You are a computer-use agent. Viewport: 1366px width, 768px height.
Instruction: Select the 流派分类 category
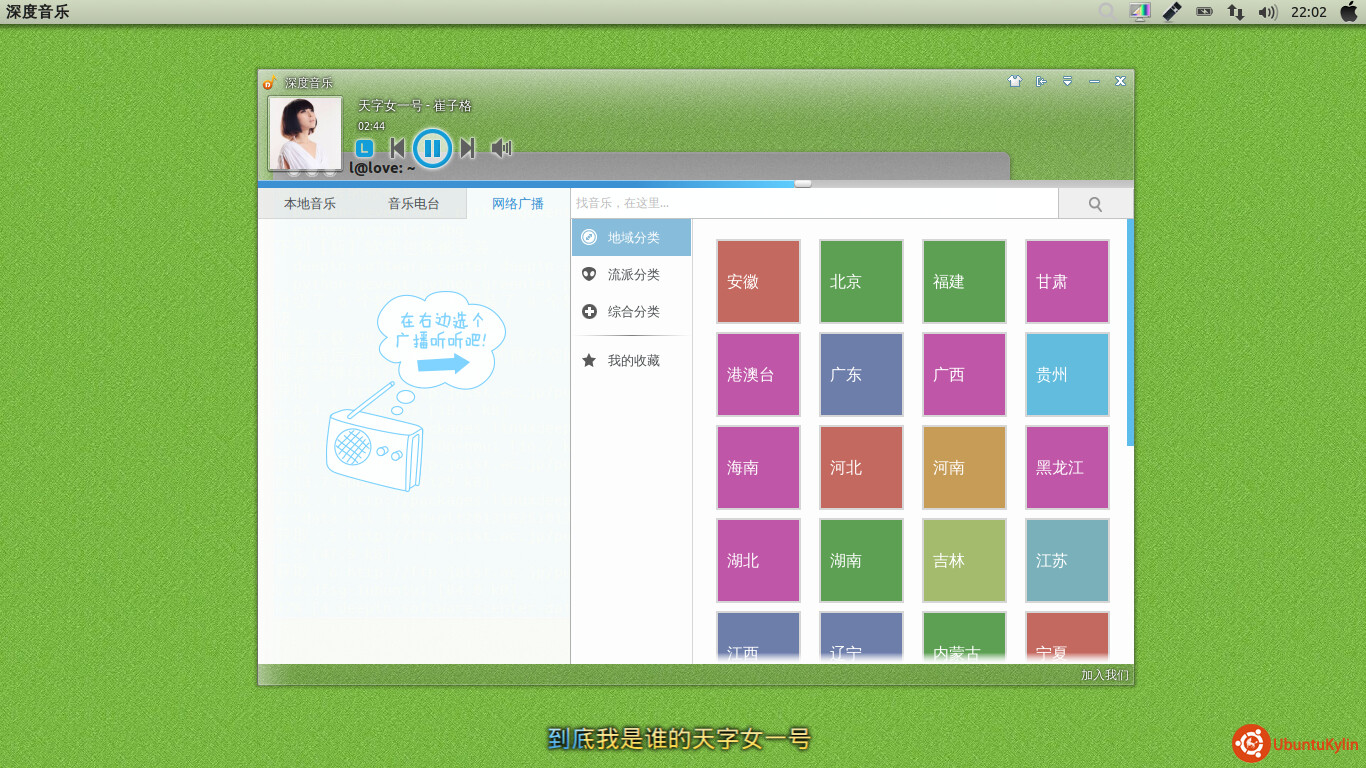(x=632, y=275)
